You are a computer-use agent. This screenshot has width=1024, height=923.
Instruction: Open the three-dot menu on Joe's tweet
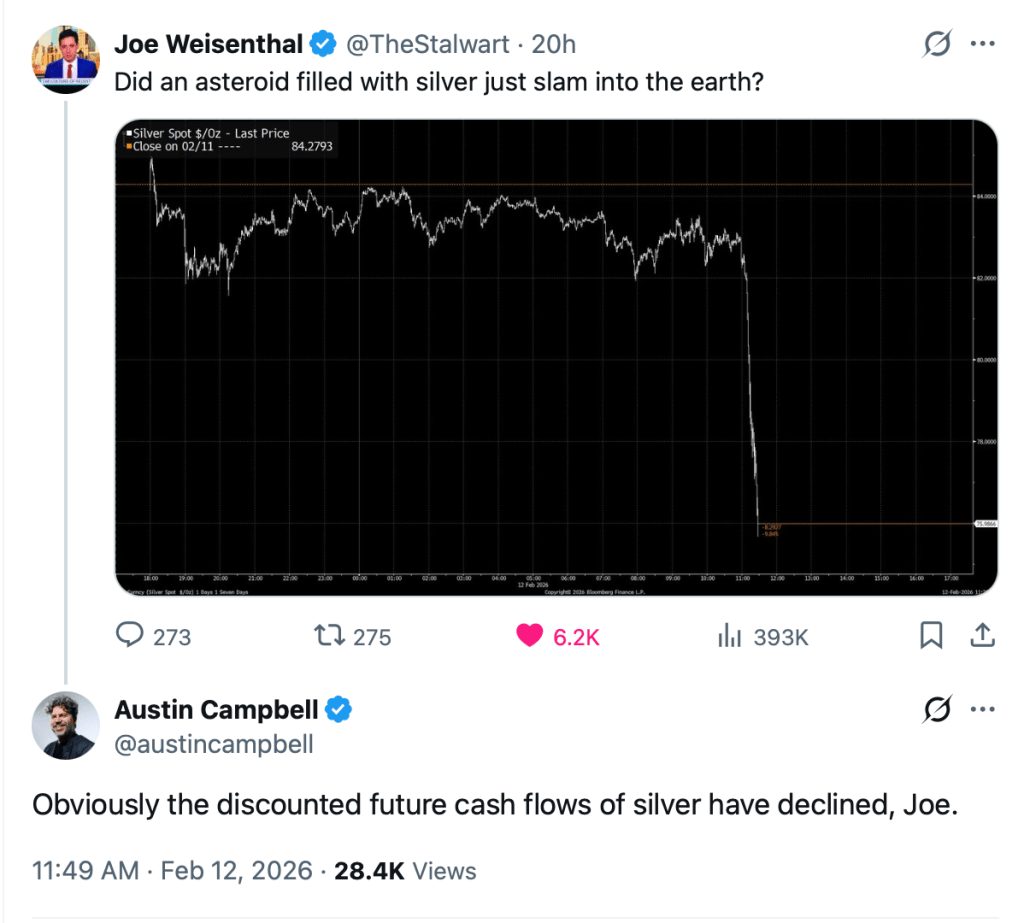[984, 45]
